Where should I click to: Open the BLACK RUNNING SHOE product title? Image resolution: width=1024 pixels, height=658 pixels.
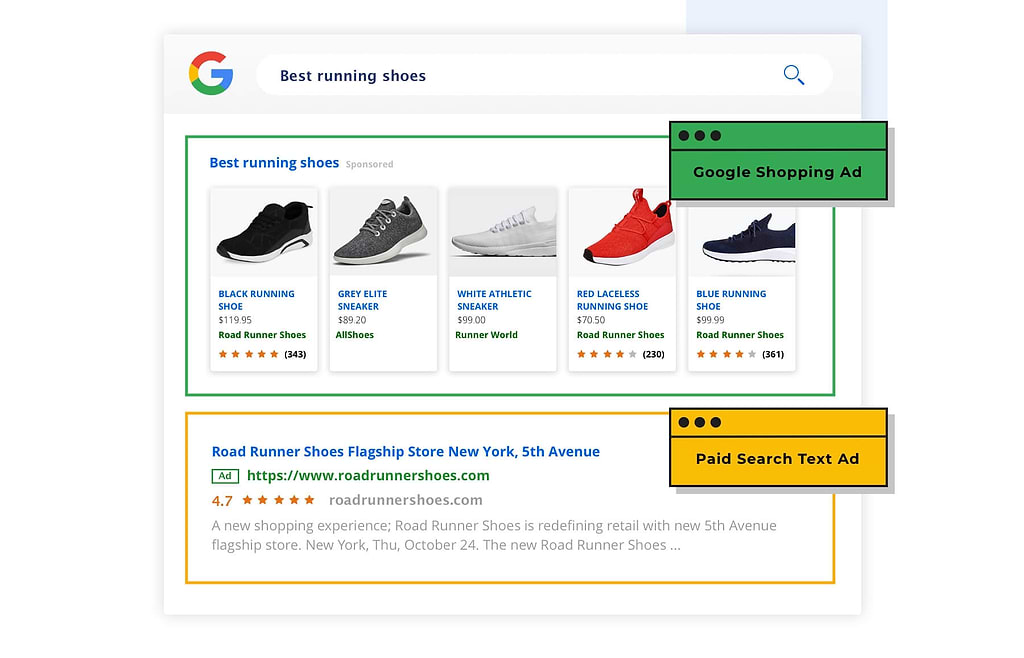coord(256,300)
